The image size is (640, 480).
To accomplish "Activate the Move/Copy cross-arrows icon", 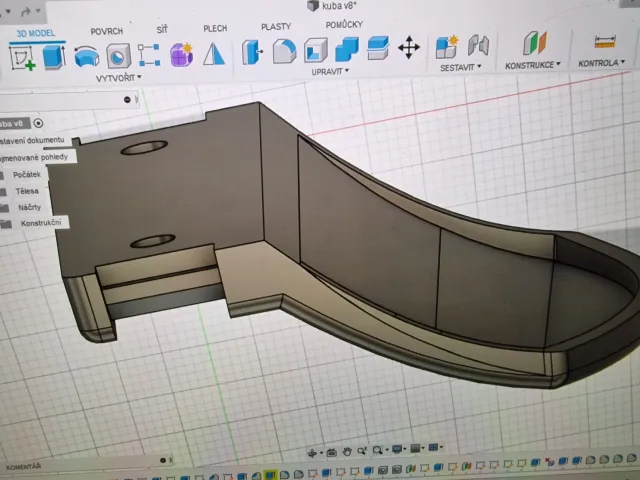I will (409, 47).
